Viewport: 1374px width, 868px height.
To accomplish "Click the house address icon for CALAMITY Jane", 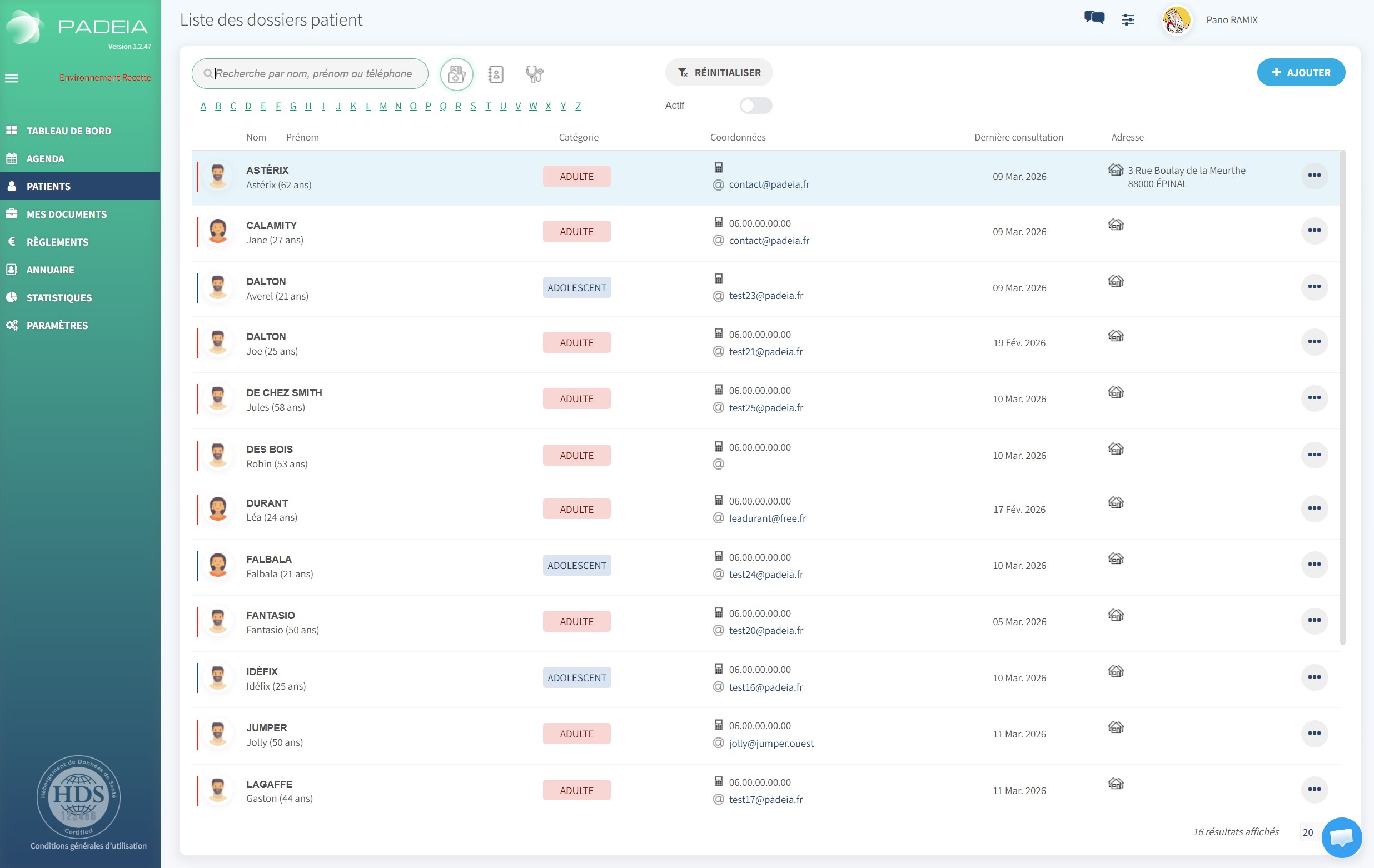I will (x=1116, y=225).
